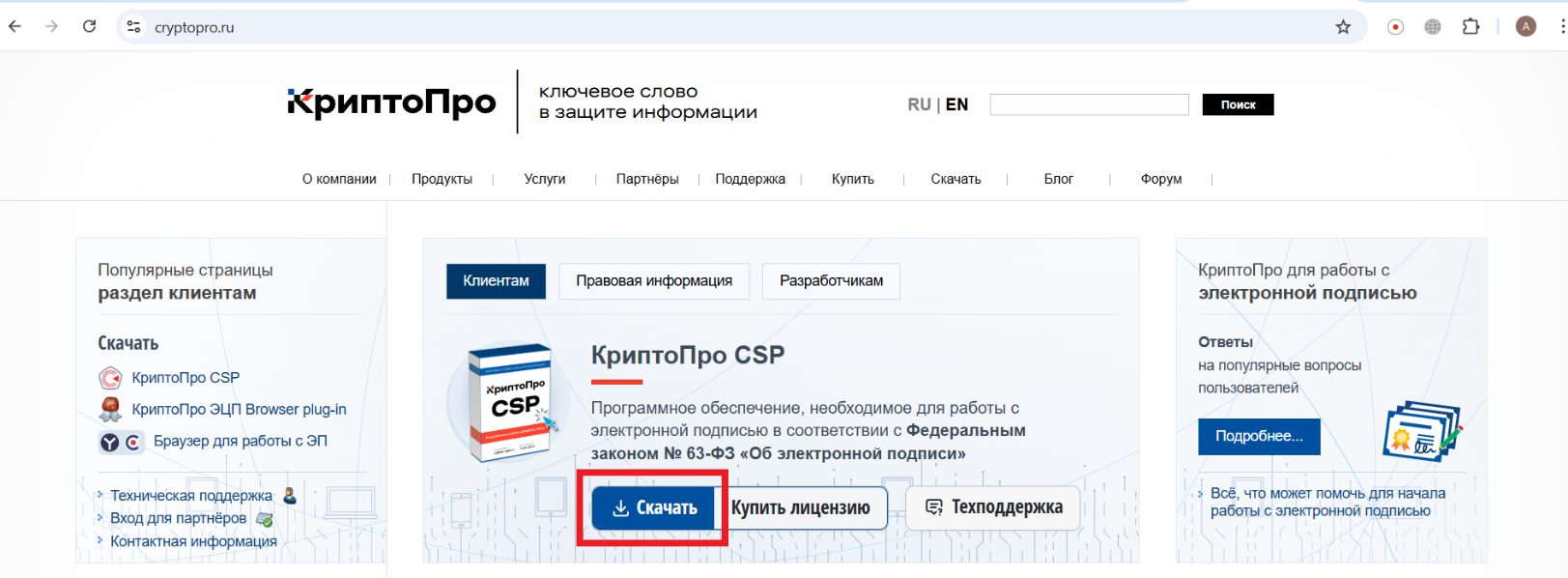Open the Скачать navigation menu item
The height and width of the screenshot is (578, 1568).
955,179
